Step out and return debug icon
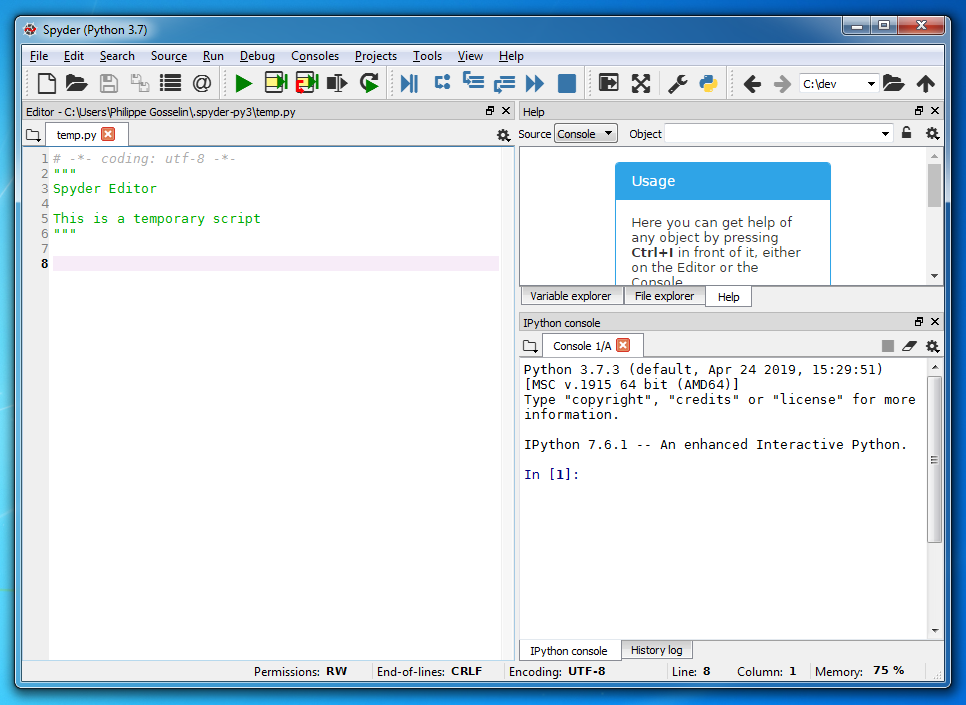The width and height of the screenshot is (966, 705). coord(504,83)
